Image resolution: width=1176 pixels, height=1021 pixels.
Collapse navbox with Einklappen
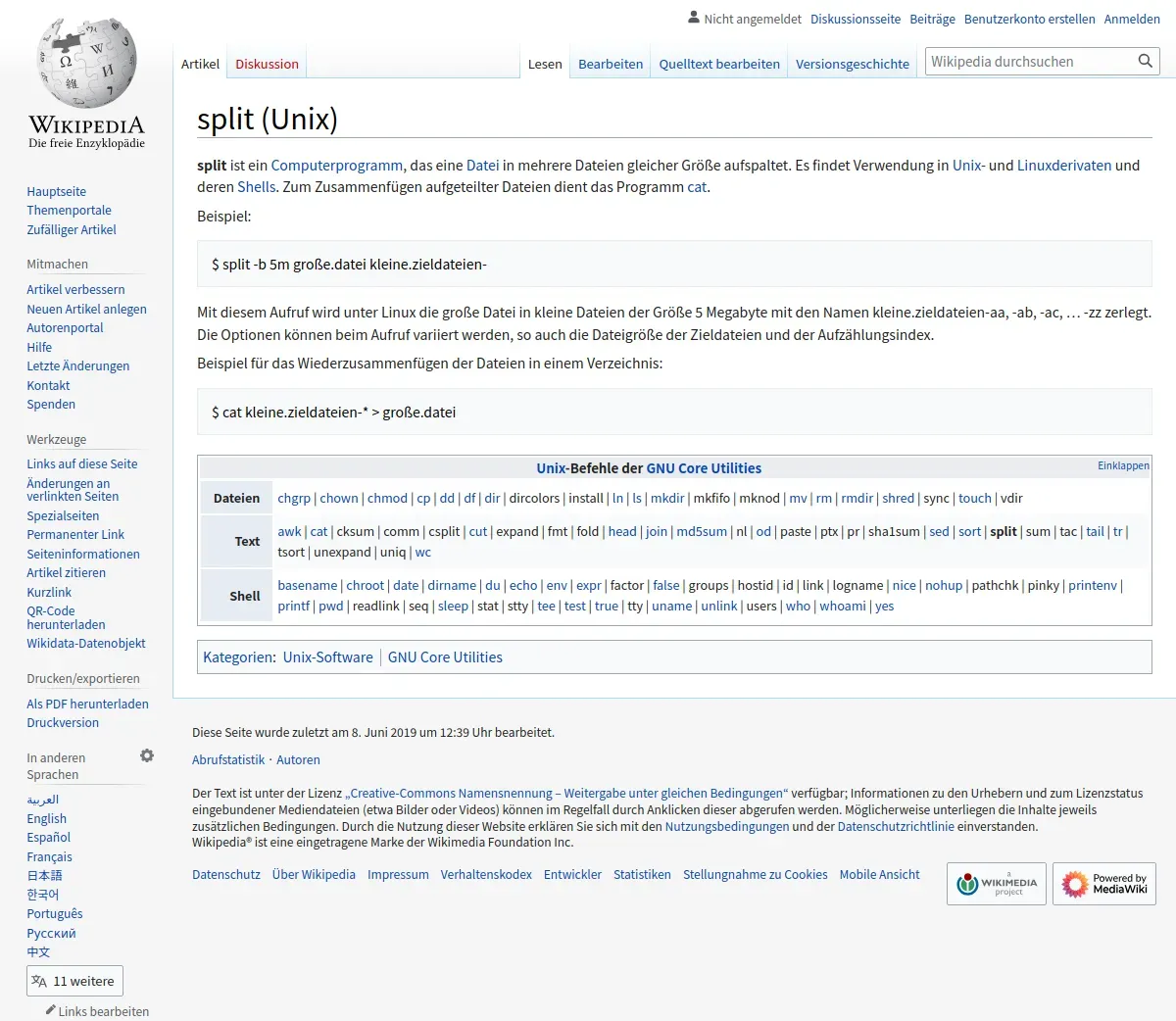[1123, 465]
